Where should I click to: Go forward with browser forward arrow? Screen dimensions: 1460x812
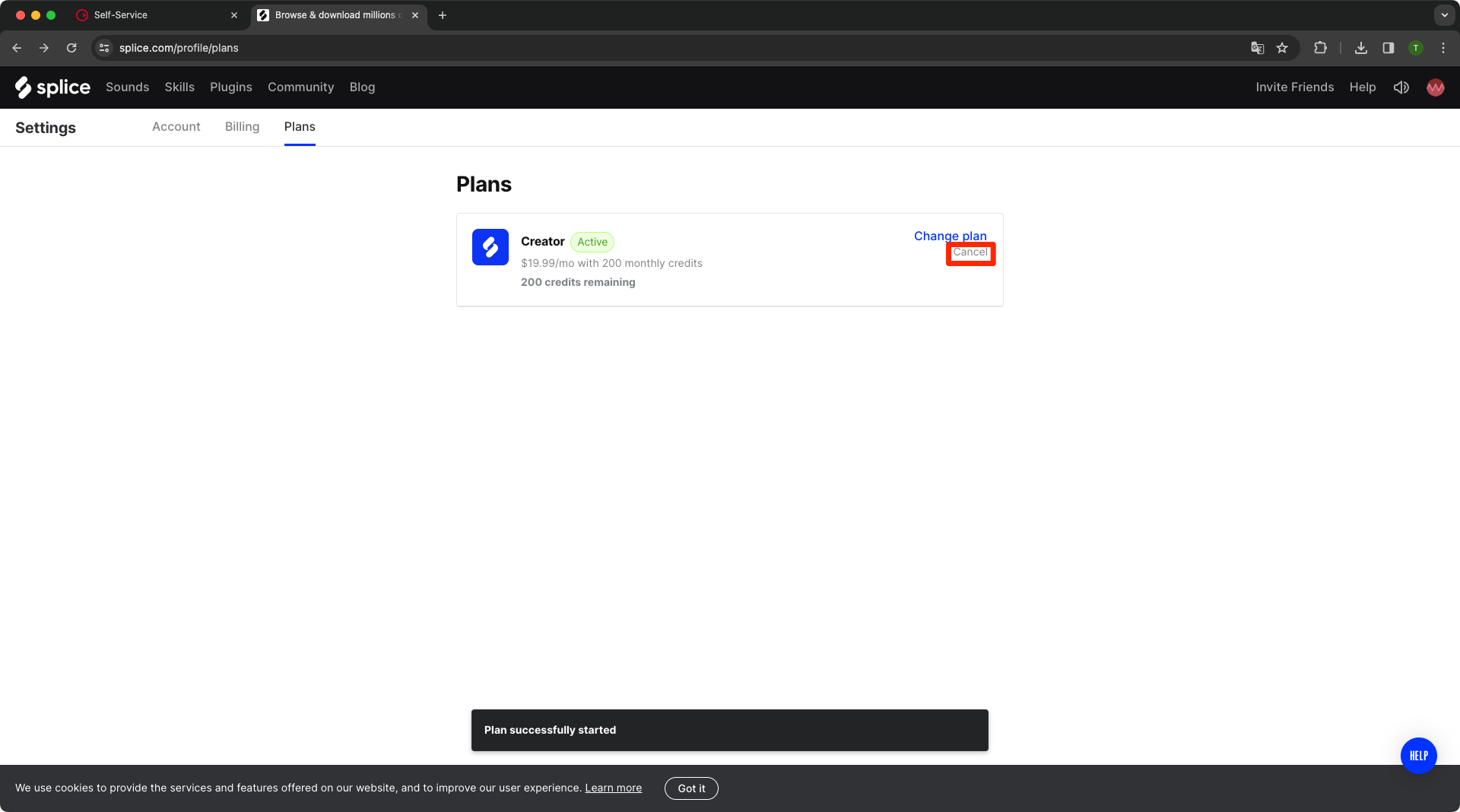click(x=44, y=48)
